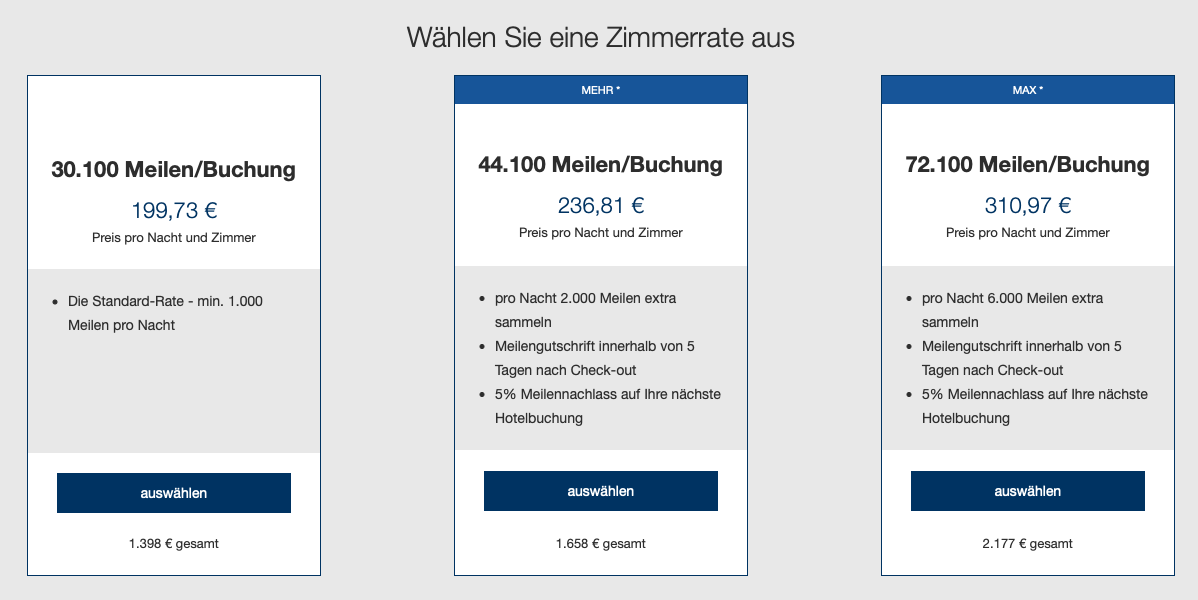Click the 6.000 Meilen extra sammeln bullet
The width and height of the screenshot is (1198, 600).
tap(1012, 310)
